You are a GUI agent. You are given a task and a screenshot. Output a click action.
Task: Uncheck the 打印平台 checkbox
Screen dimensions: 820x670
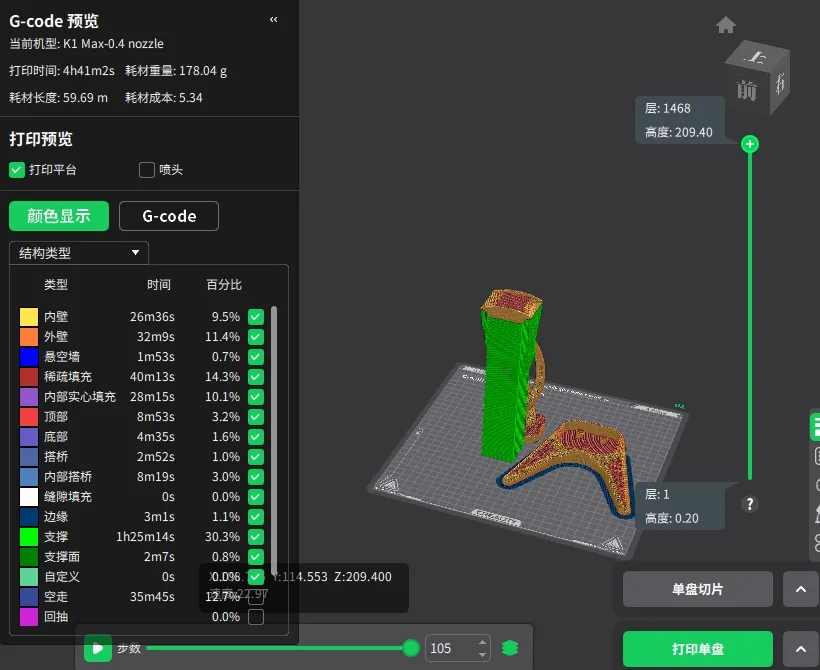pos(17,170)
